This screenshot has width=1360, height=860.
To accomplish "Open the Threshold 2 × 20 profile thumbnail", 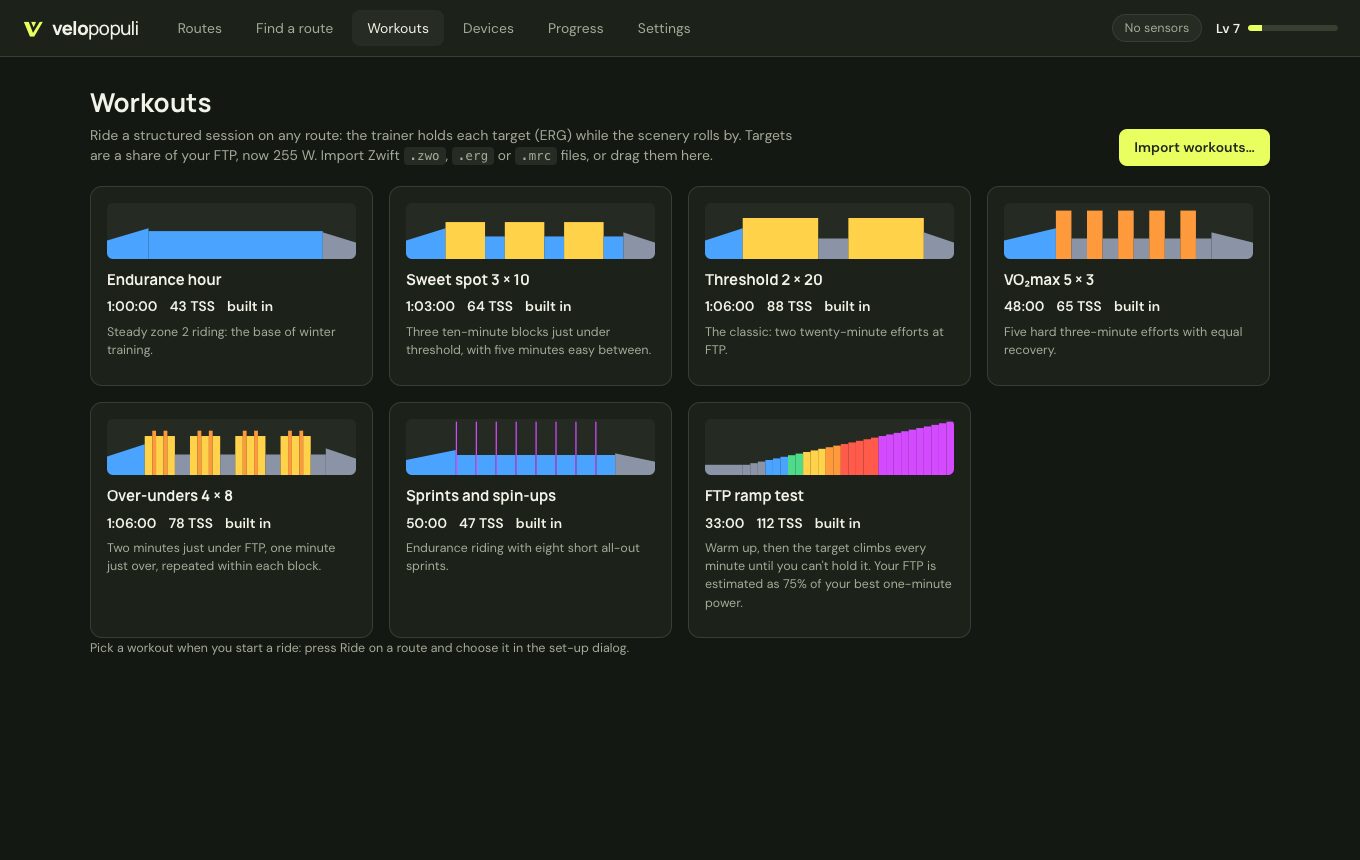I will [x=829, y=231].
